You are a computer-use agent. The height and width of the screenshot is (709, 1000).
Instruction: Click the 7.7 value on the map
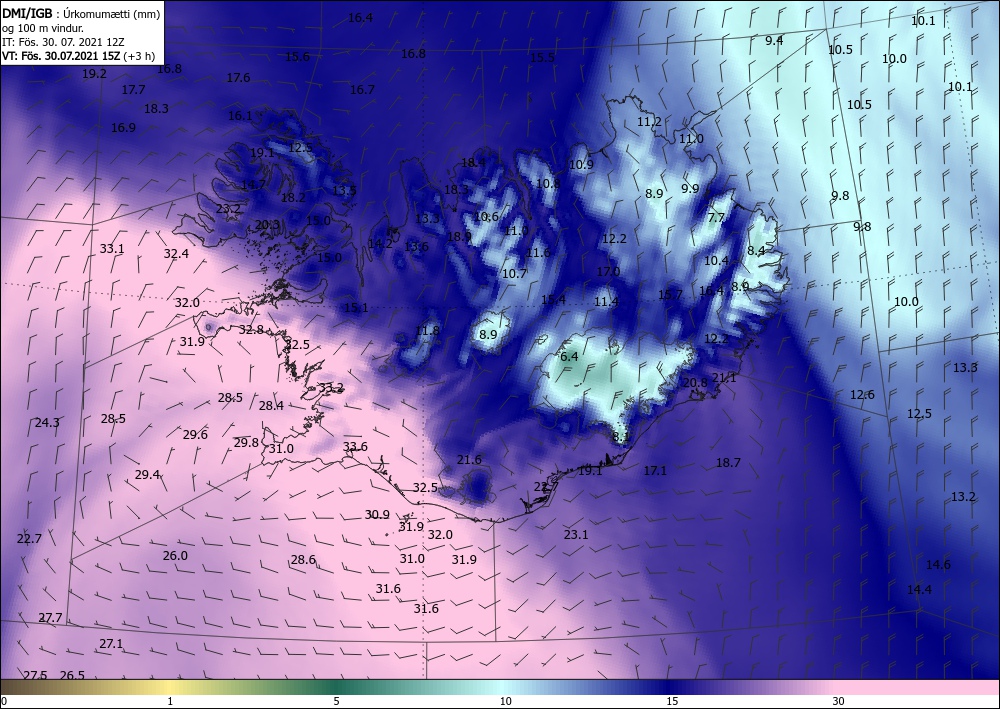716,217
